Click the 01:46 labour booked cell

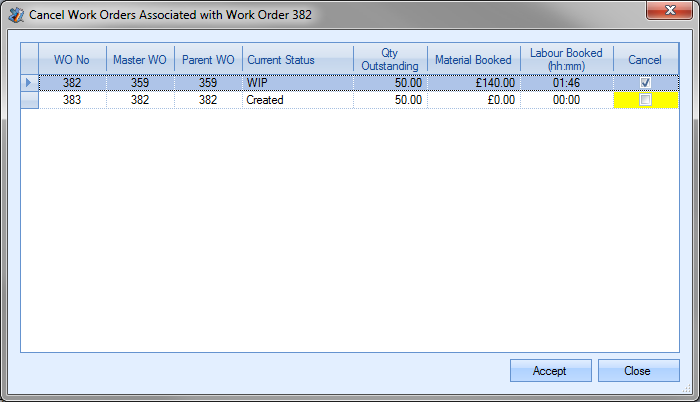567,83
